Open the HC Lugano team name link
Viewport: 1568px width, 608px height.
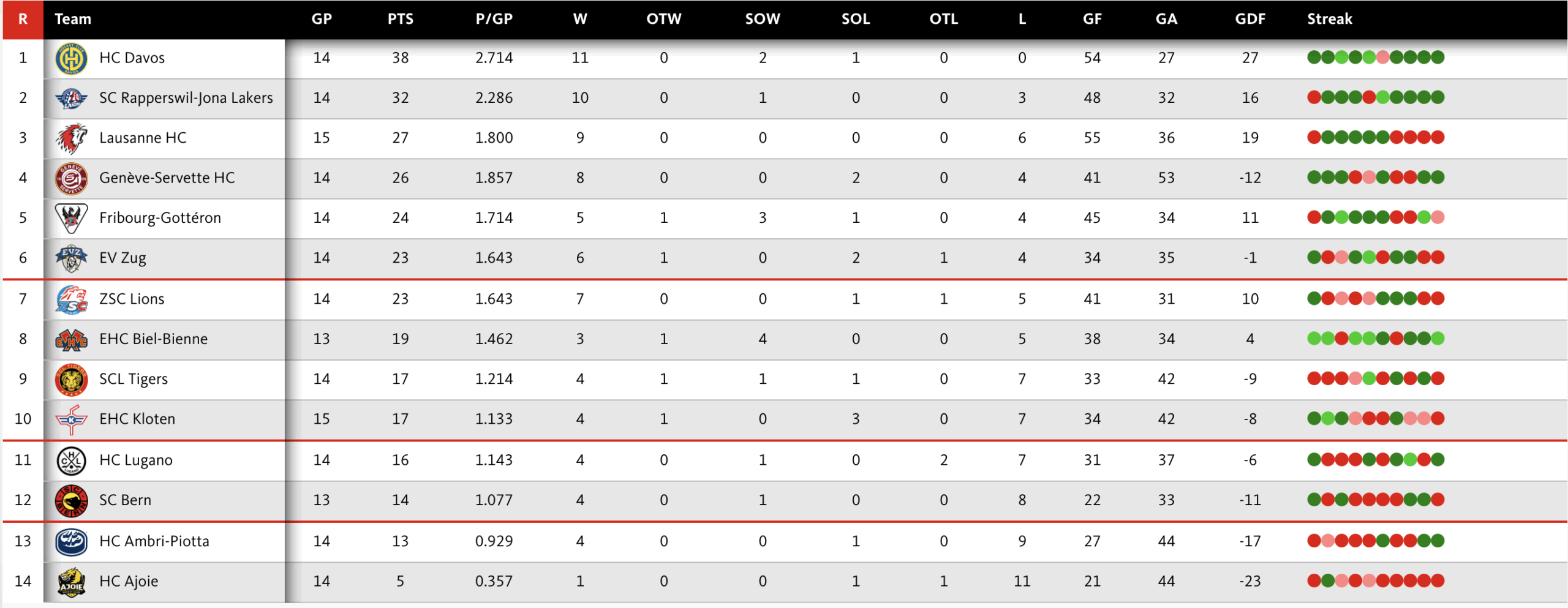135,460
